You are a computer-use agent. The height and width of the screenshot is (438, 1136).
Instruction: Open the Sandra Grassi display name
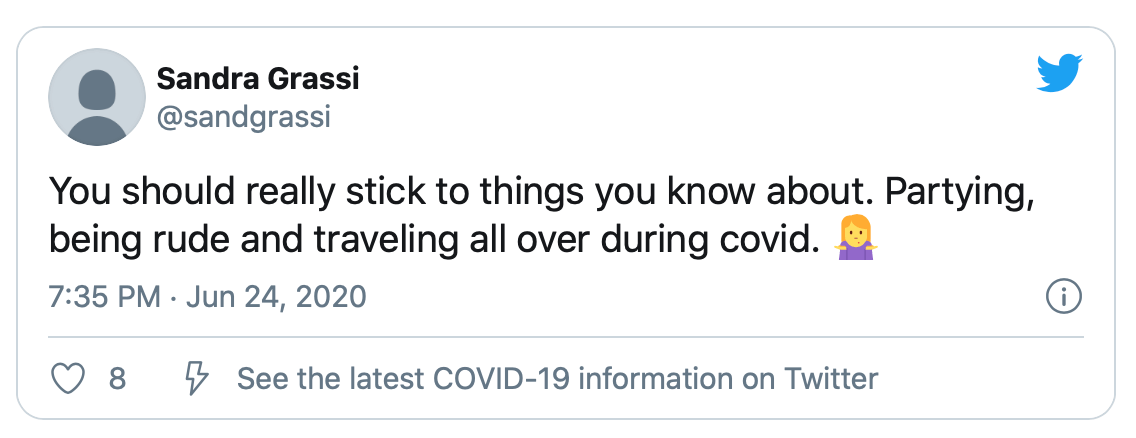[x=257, y=79]
